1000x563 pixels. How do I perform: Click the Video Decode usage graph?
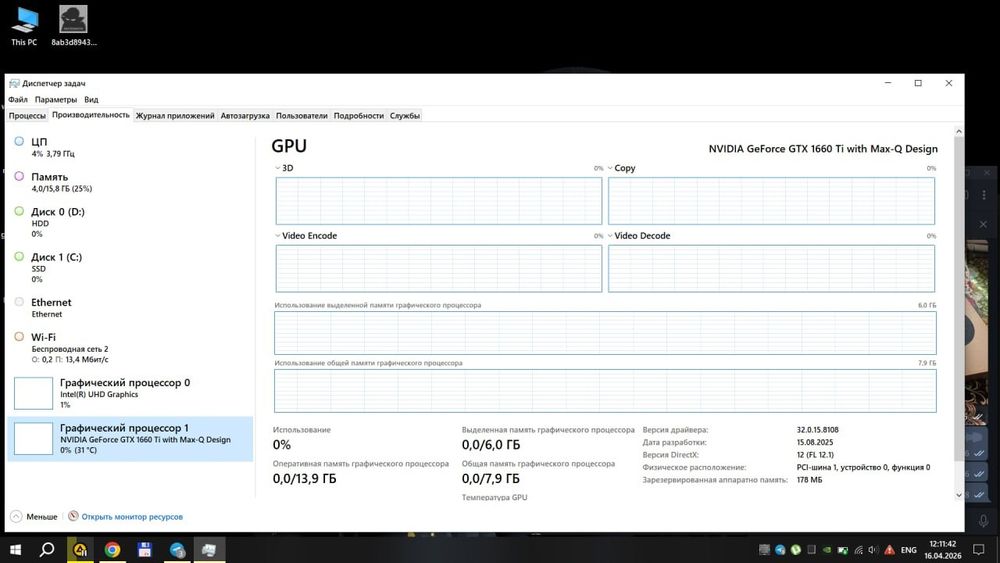pyautogui.click(x=771, y=268)
